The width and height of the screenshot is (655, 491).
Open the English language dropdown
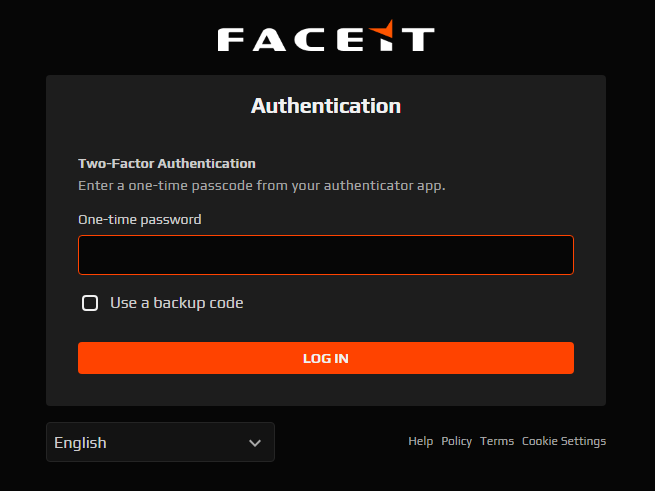(x=160, y=442)
